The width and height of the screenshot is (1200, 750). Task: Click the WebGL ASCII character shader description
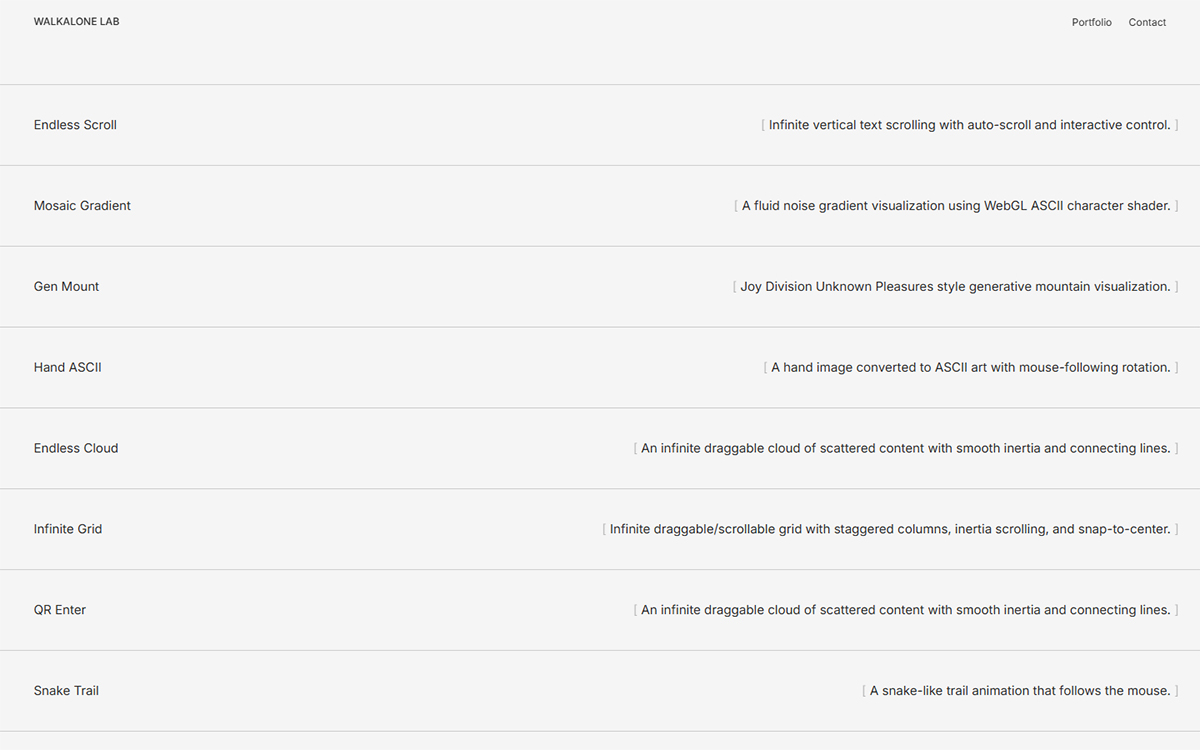point(956,206)
